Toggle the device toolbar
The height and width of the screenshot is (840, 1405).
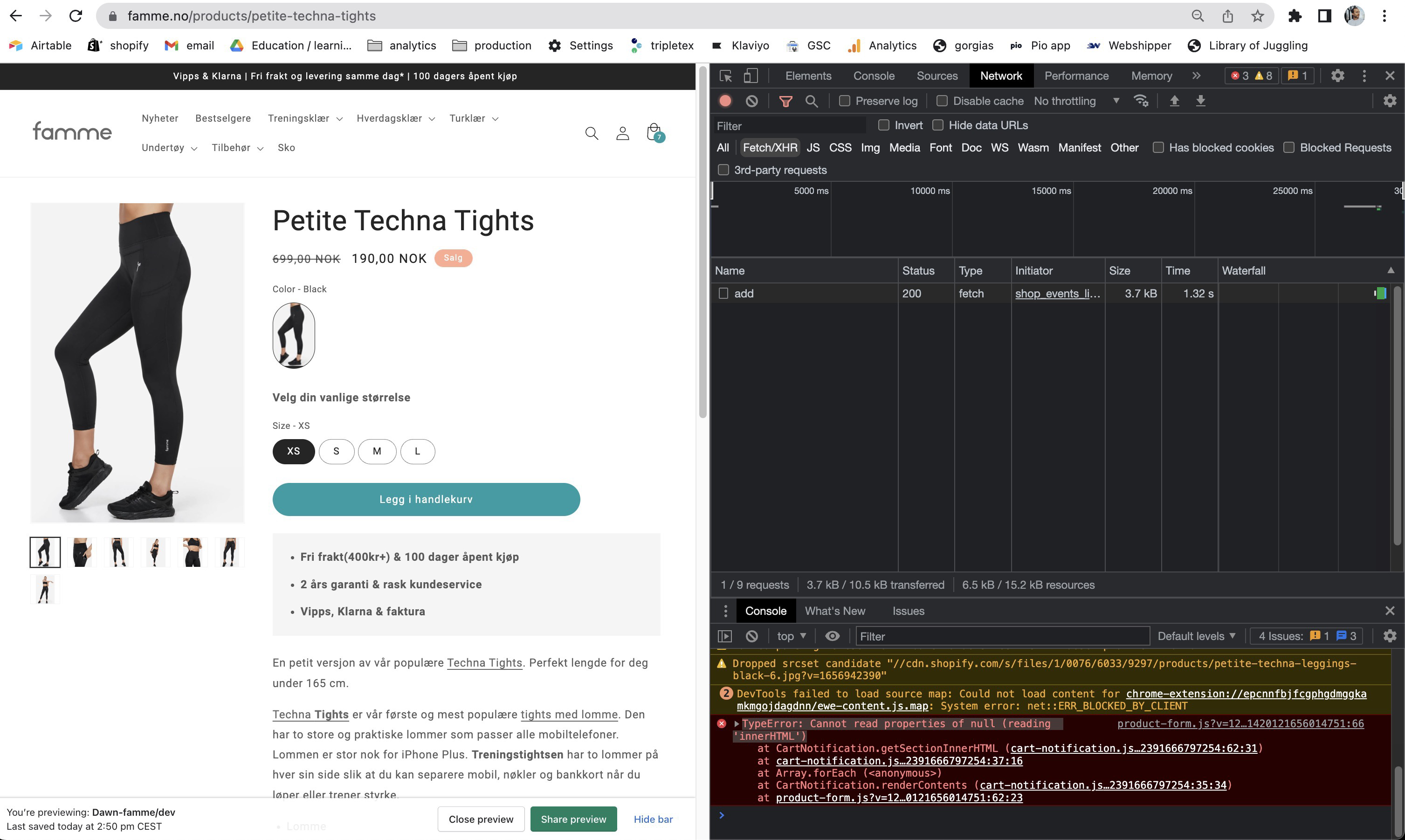pos(751,76)
